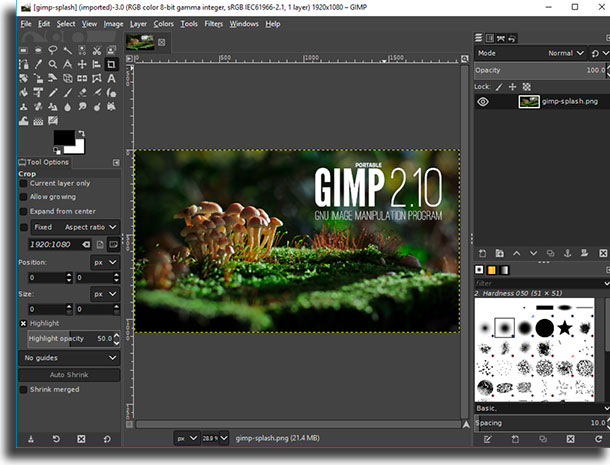This screenshot has height=465, width=610.
Task: Select the Blur/Sharpen droplet tool
Action: [68, 107]
